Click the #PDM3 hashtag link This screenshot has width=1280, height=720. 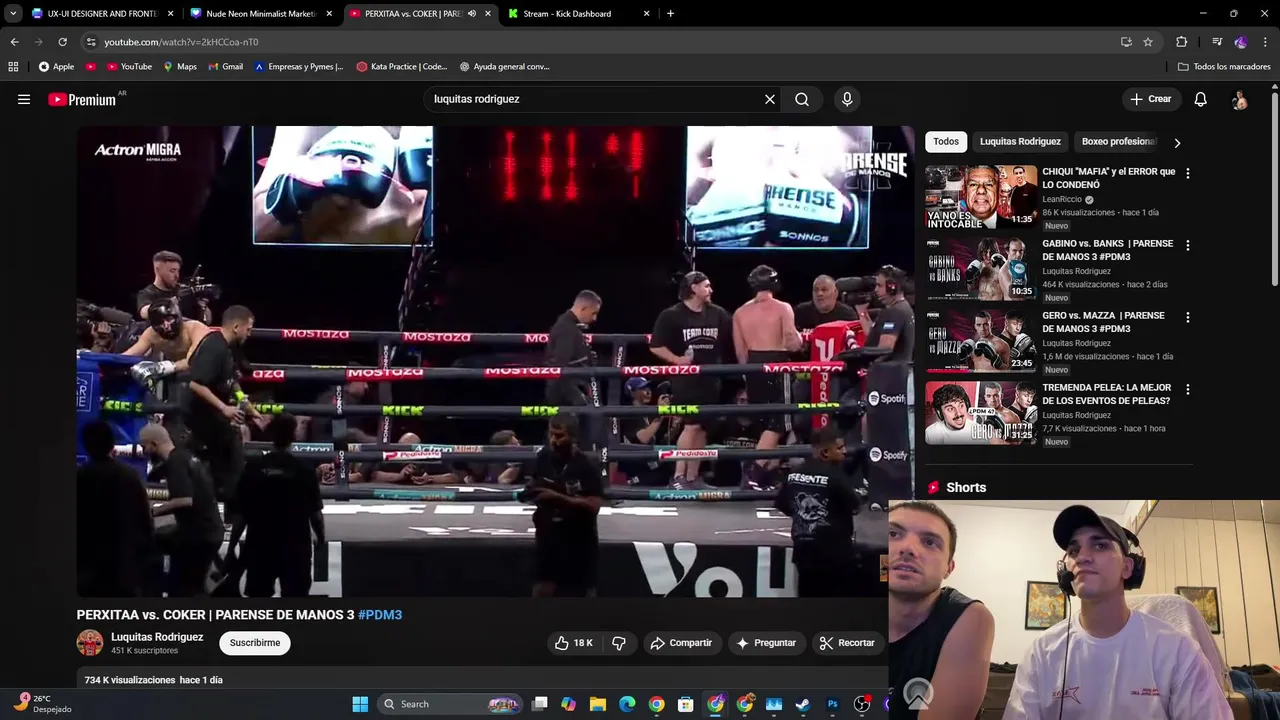tap(380, 615)
